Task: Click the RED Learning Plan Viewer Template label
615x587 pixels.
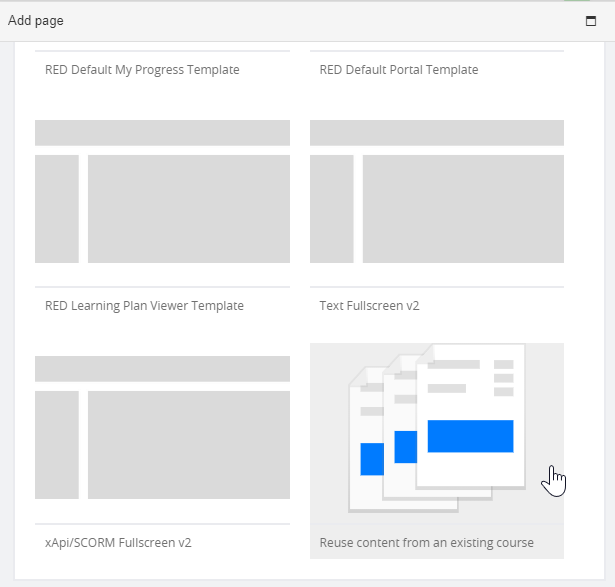Action: (144, 306)
